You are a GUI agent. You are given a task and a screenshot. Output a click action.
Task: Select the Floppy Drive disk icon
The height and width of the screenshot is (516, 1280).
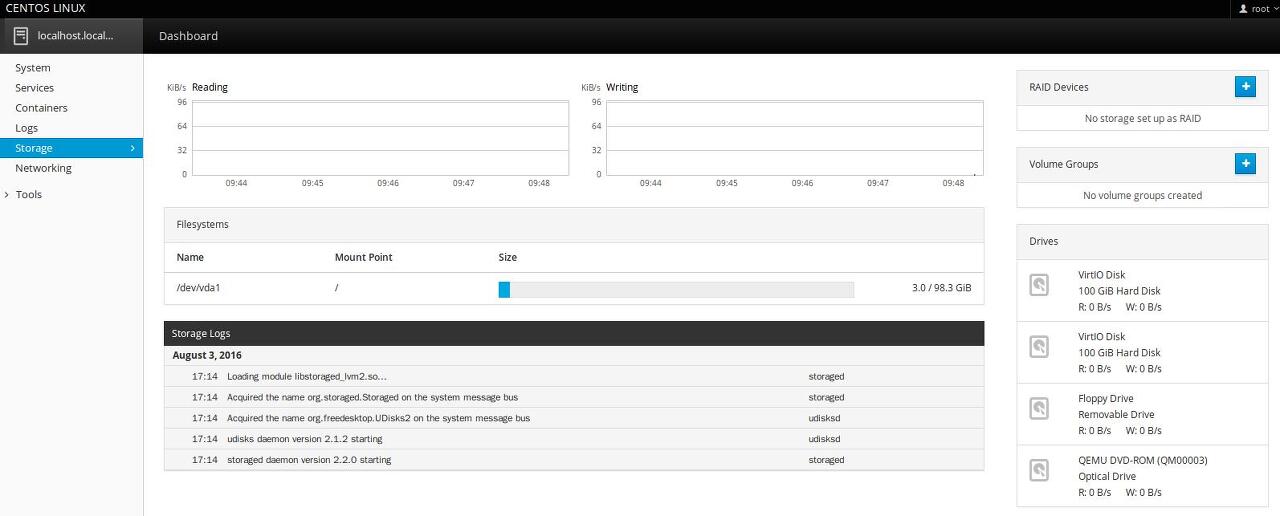point(1039,409)
